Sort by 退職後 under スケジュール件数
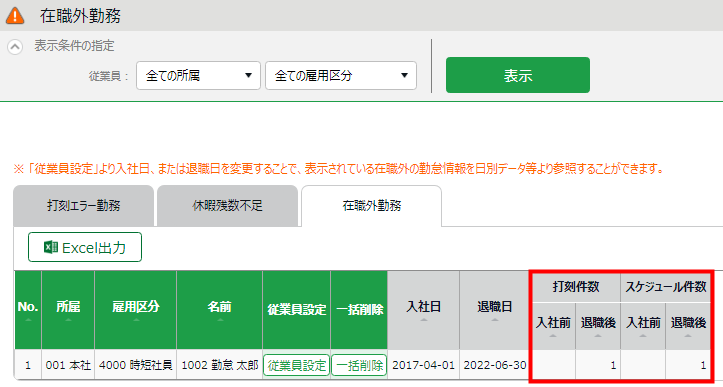The height and width of the screenshot is (387, 723). [x=688, y=326]
